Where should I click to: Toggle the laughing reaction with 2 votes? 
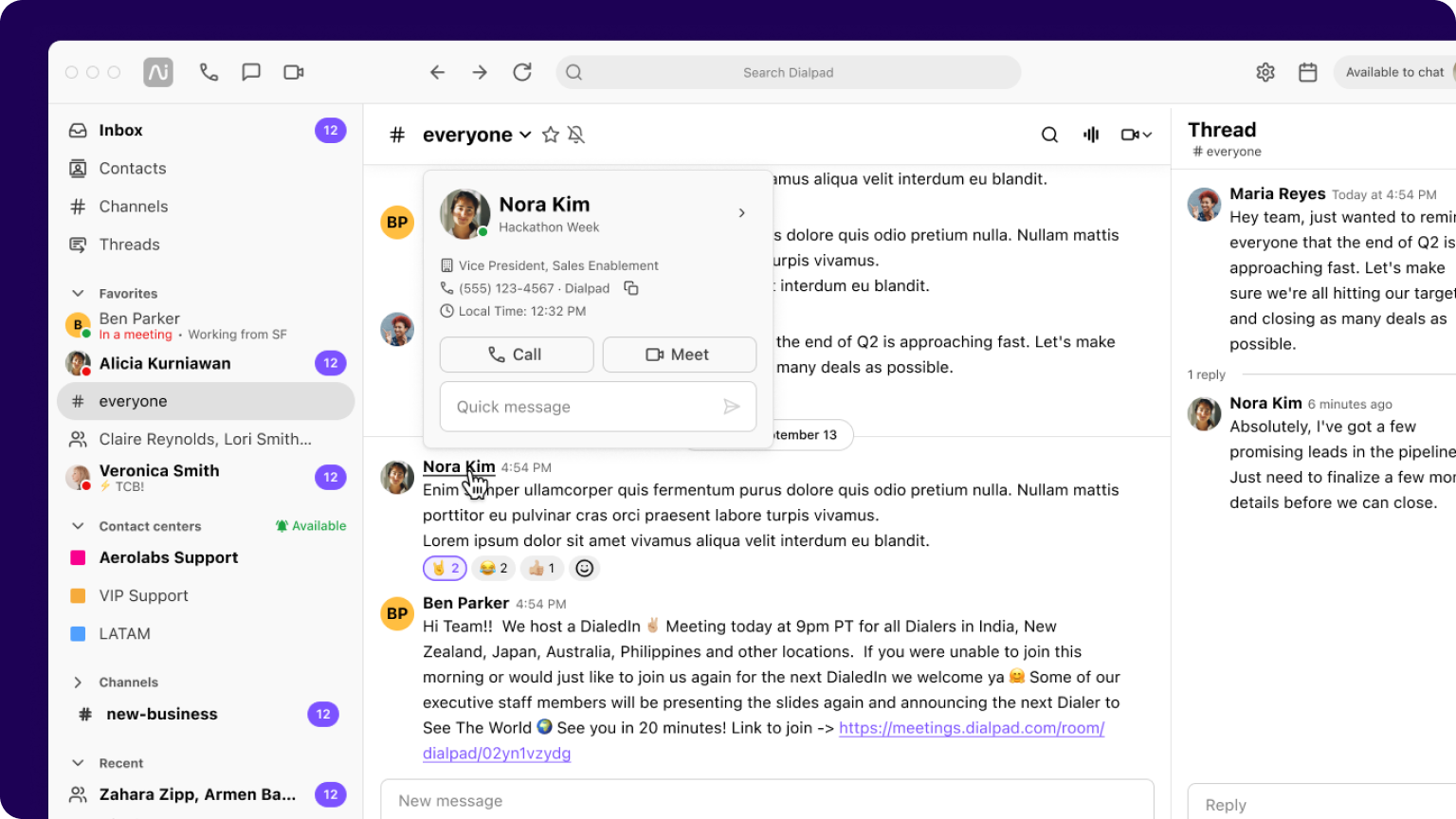coord(493,568)
